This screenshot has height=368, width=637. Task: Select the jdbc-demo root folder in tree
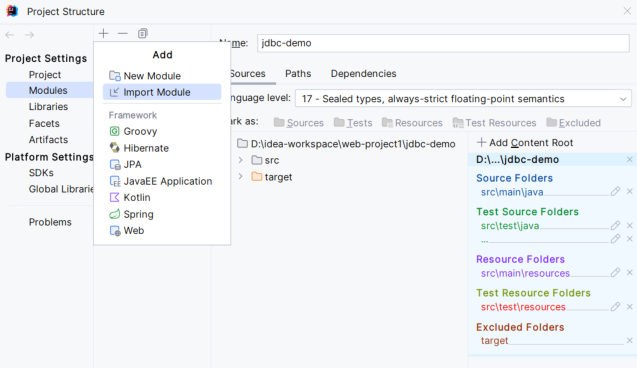pyautogui.click(x=346, y=144)
